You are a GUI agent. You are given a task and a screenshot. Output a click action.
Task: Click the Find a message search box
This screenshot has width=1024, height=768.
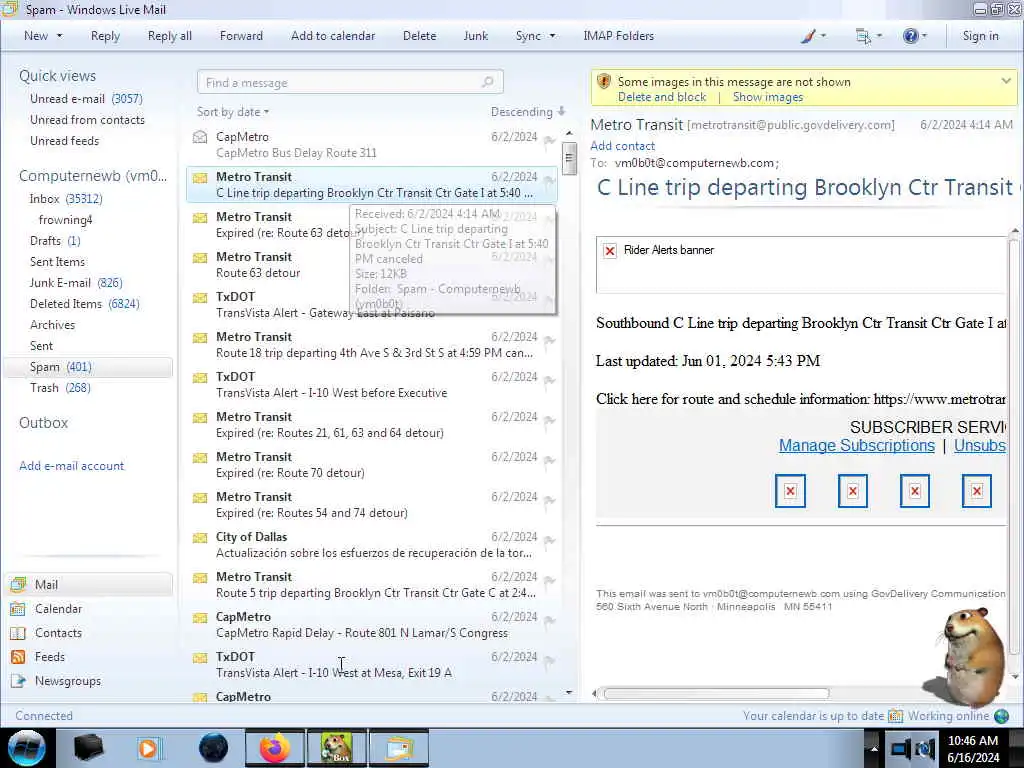[x=350, y=82]
